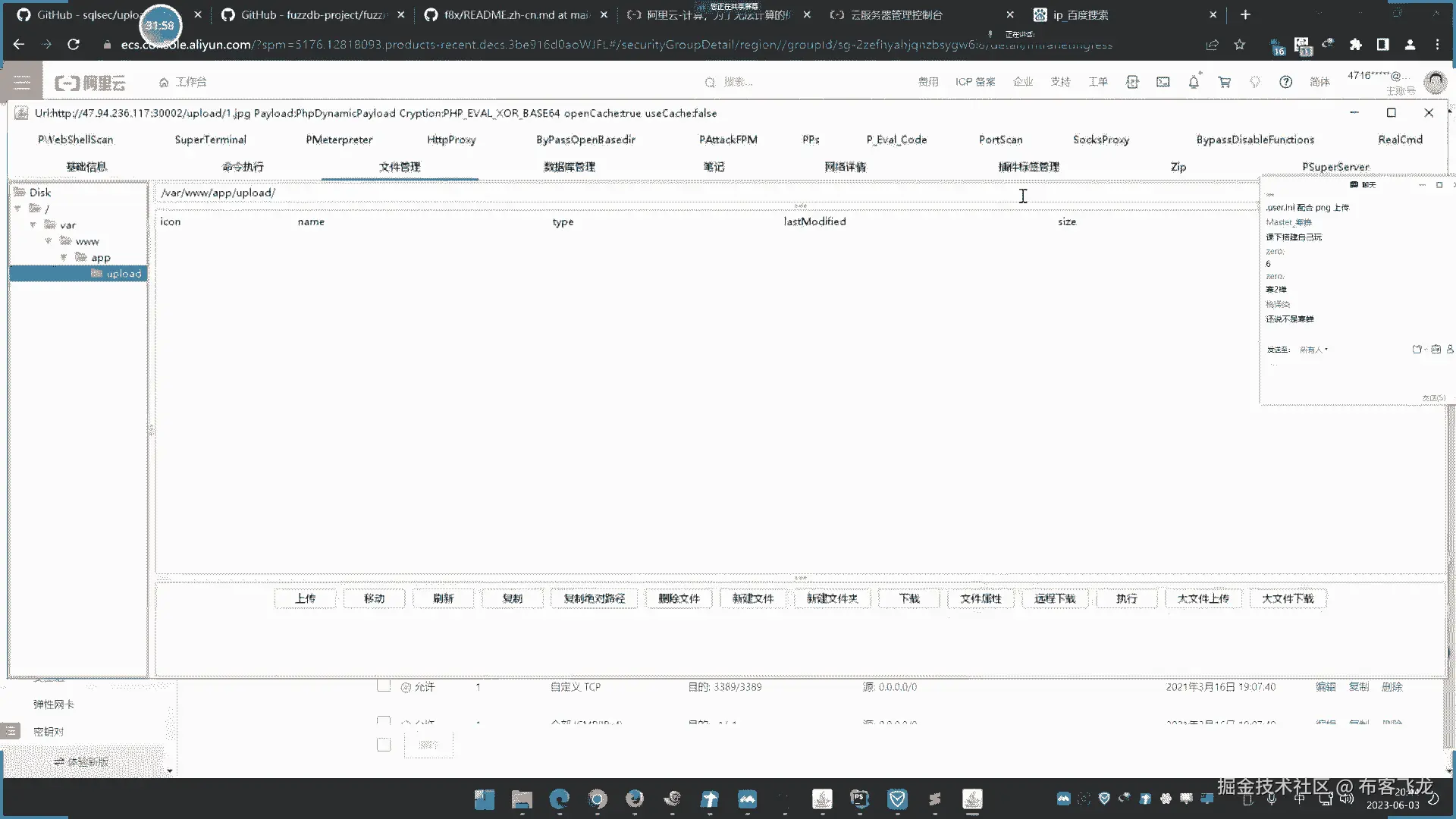Screen dimensions: 1456x819
Task: Open the browser extensions puzzle icon
Action: tap(1355, 45)
